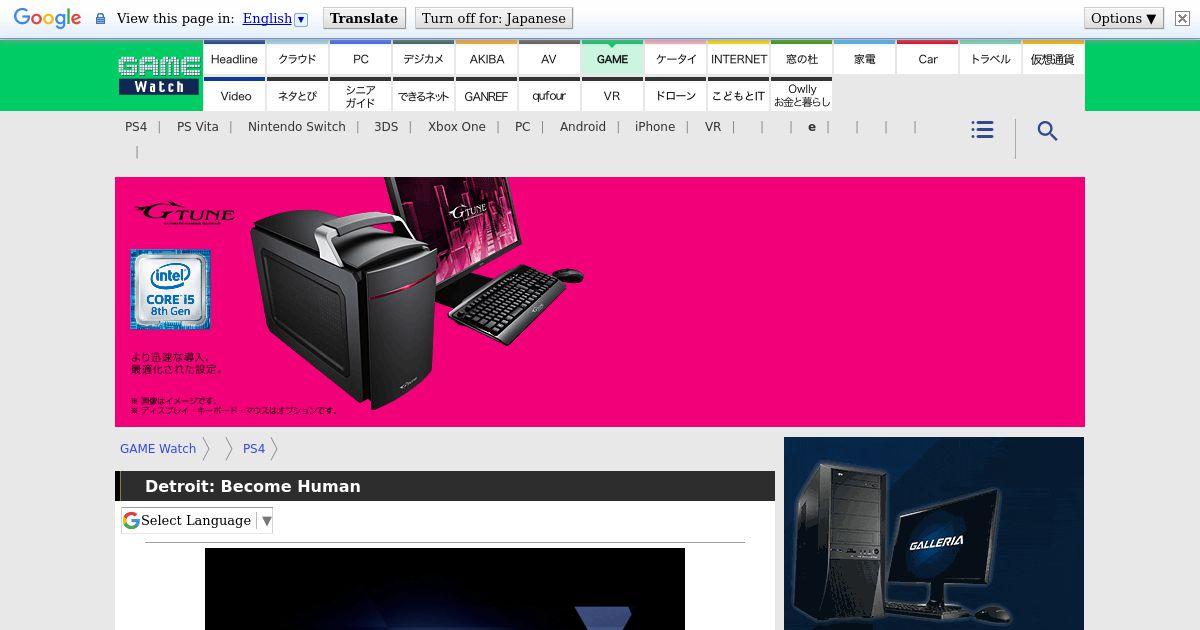The image size is (1200, 630).
Task: Click the Detroit: Become Human heading
Action: coord(253,486)
